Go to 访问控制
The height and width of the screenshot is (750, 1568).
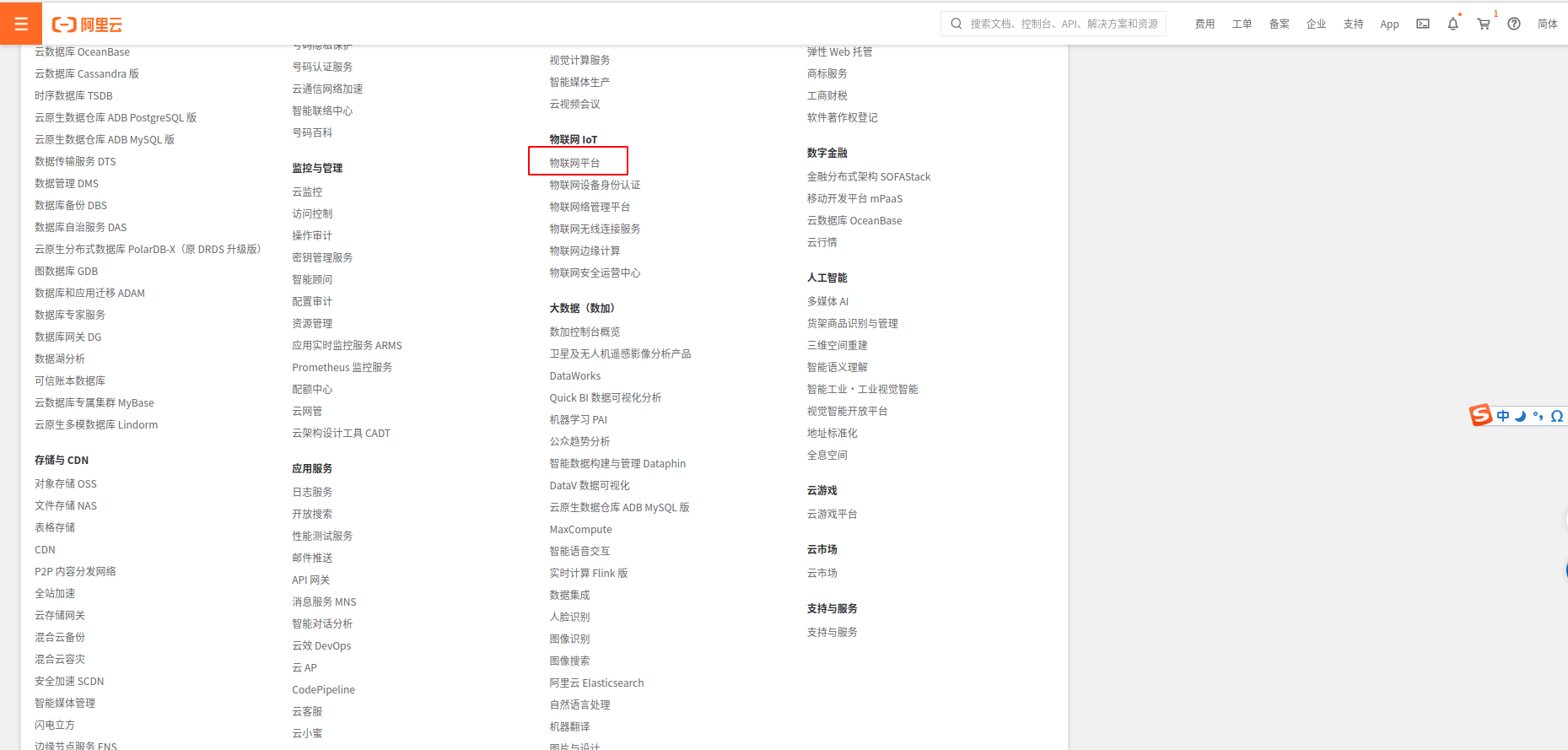coord(312,213)
